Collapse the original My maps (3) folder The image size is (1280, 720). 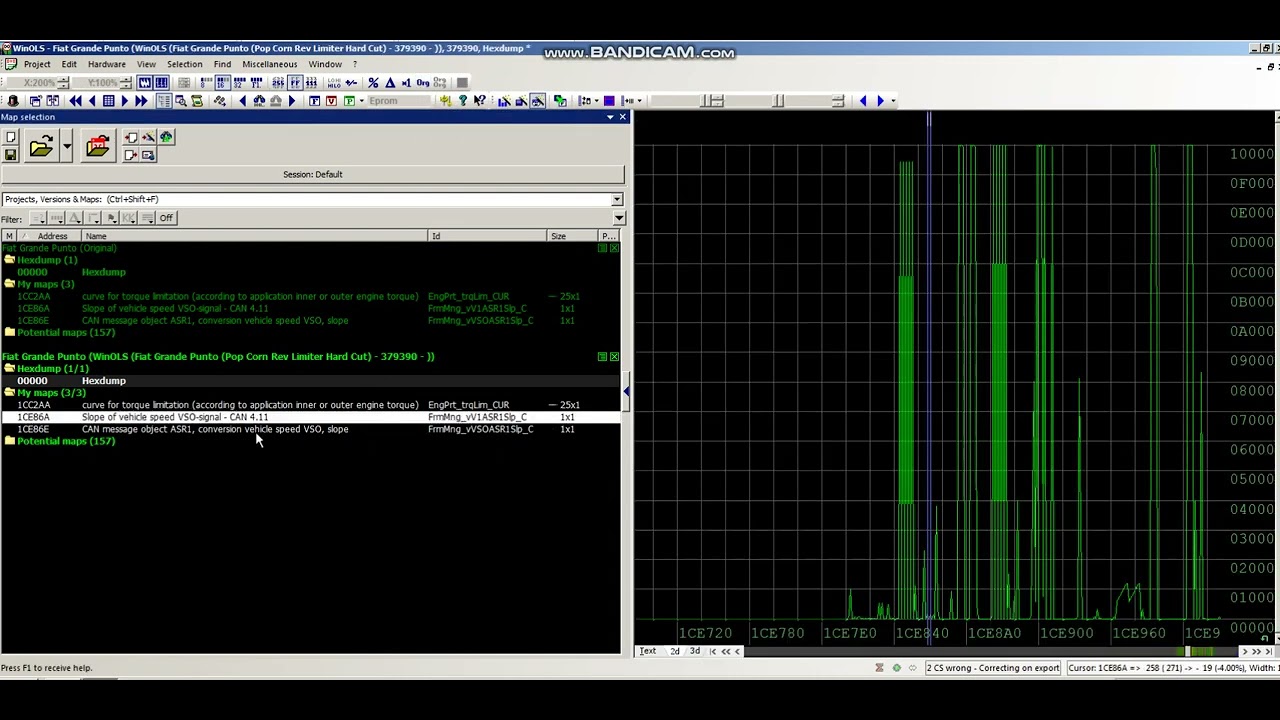pyautogui.click(x=9, y=284)
